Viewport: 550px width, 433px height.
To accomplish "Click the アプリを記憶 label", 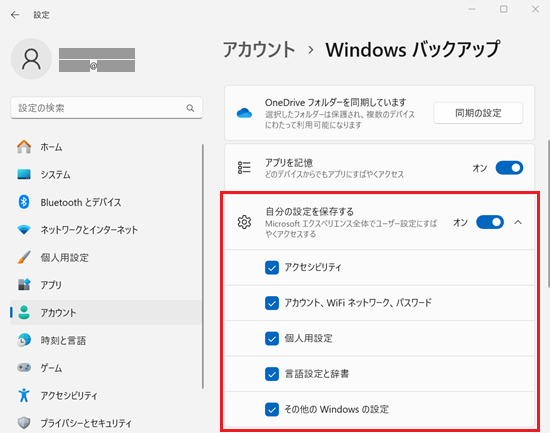I will point(289,163).
